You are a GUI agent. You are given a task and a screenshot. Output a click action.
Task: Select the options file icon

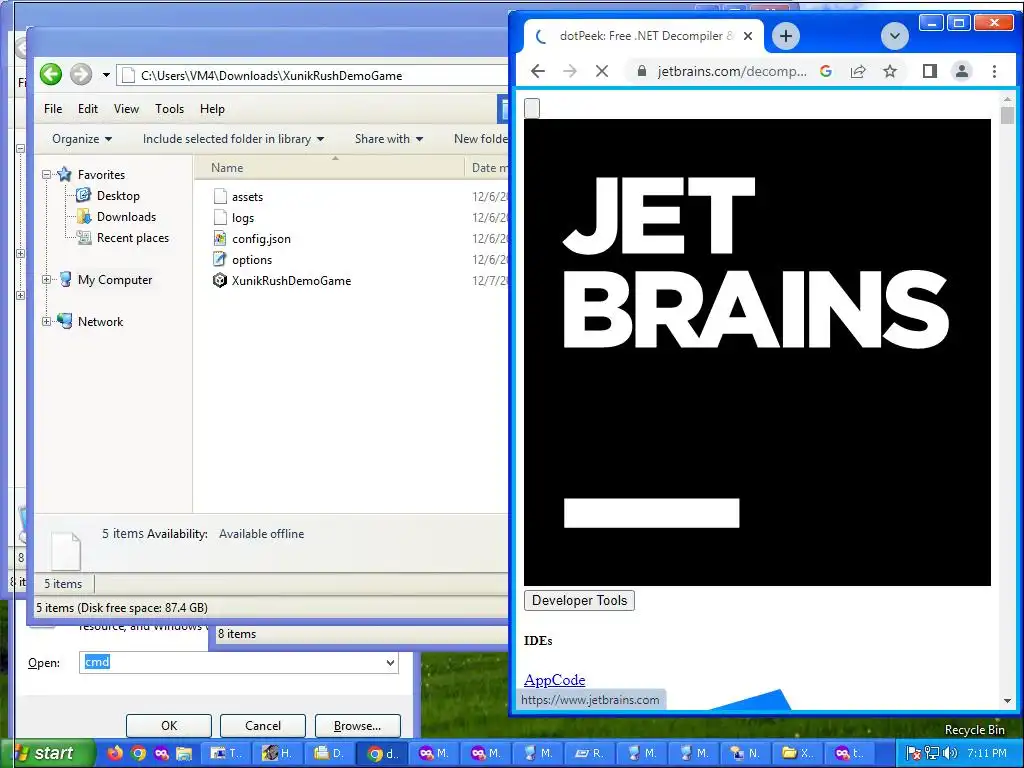point(220,259)
